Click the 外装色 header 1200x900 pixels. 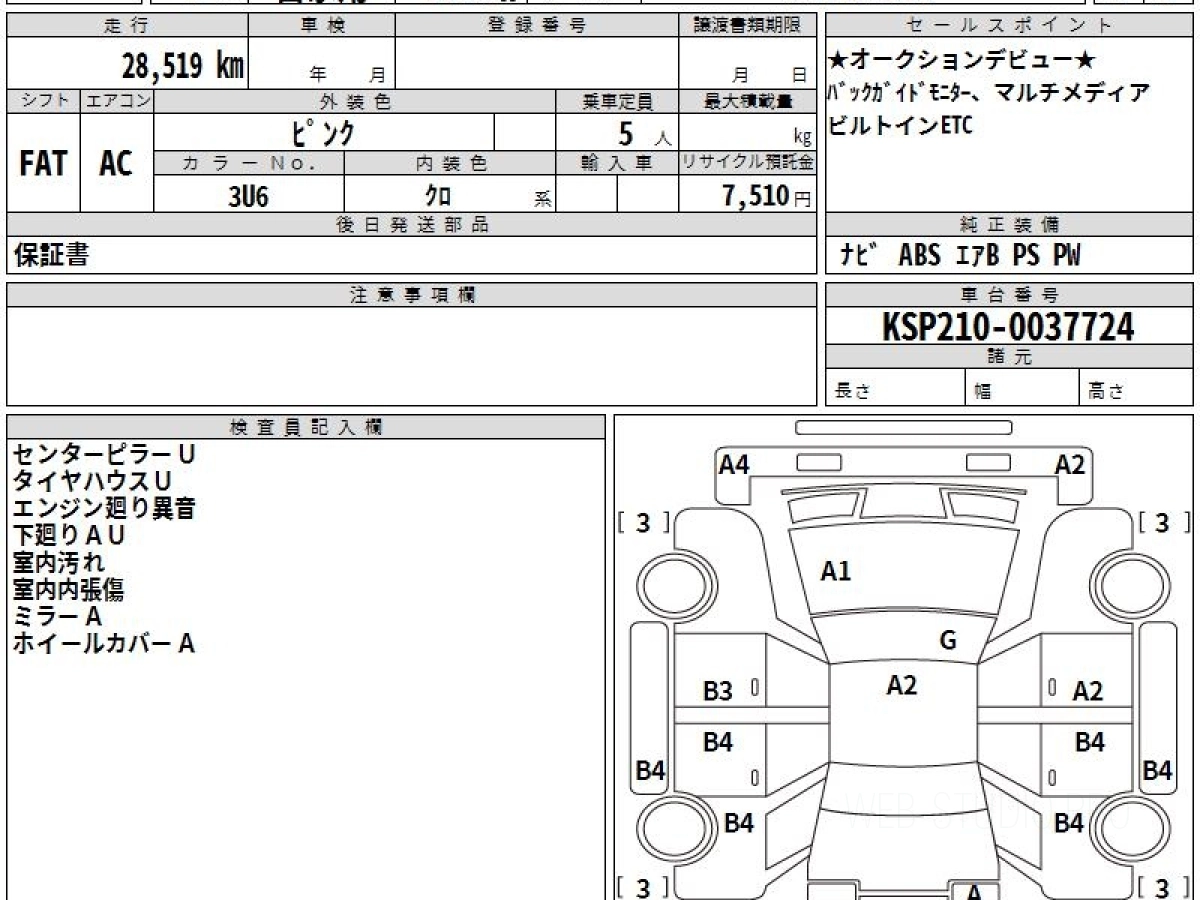pyautogui.click(x=355, y=101)
